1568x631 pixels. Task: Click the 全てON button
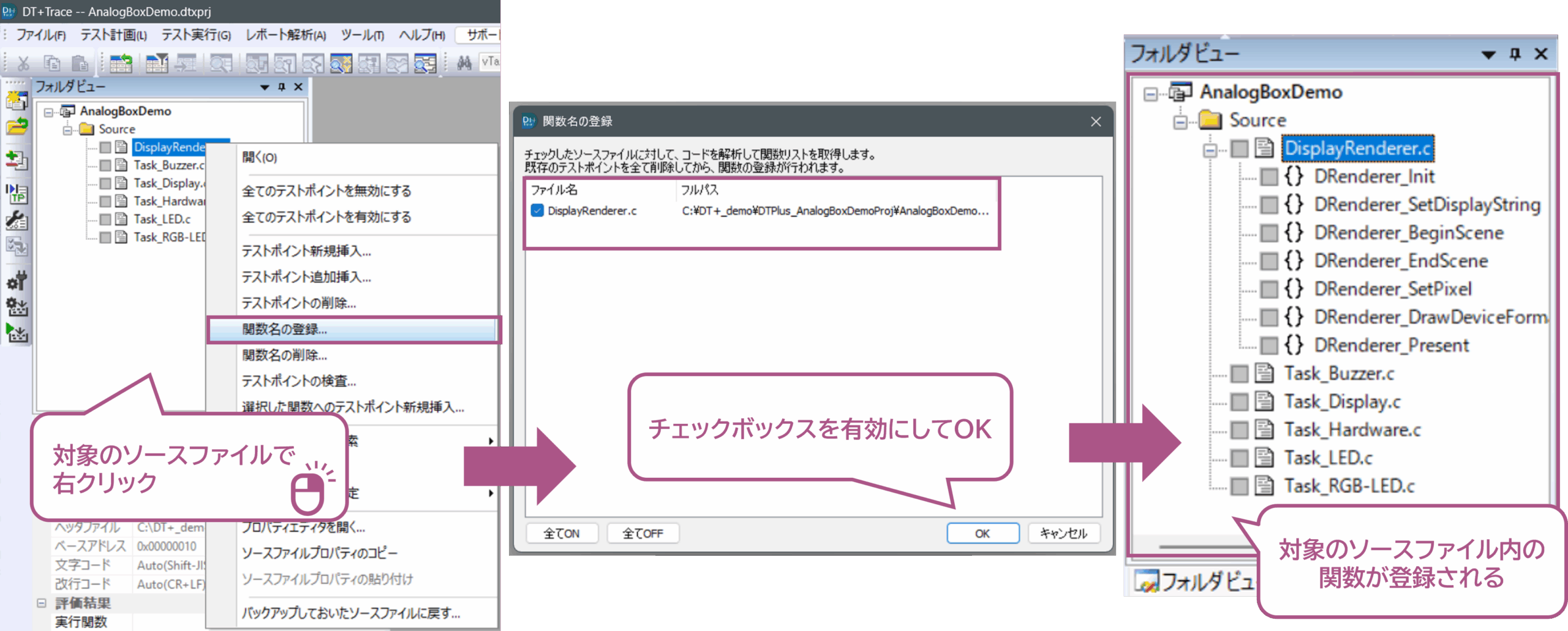(561, 534)
